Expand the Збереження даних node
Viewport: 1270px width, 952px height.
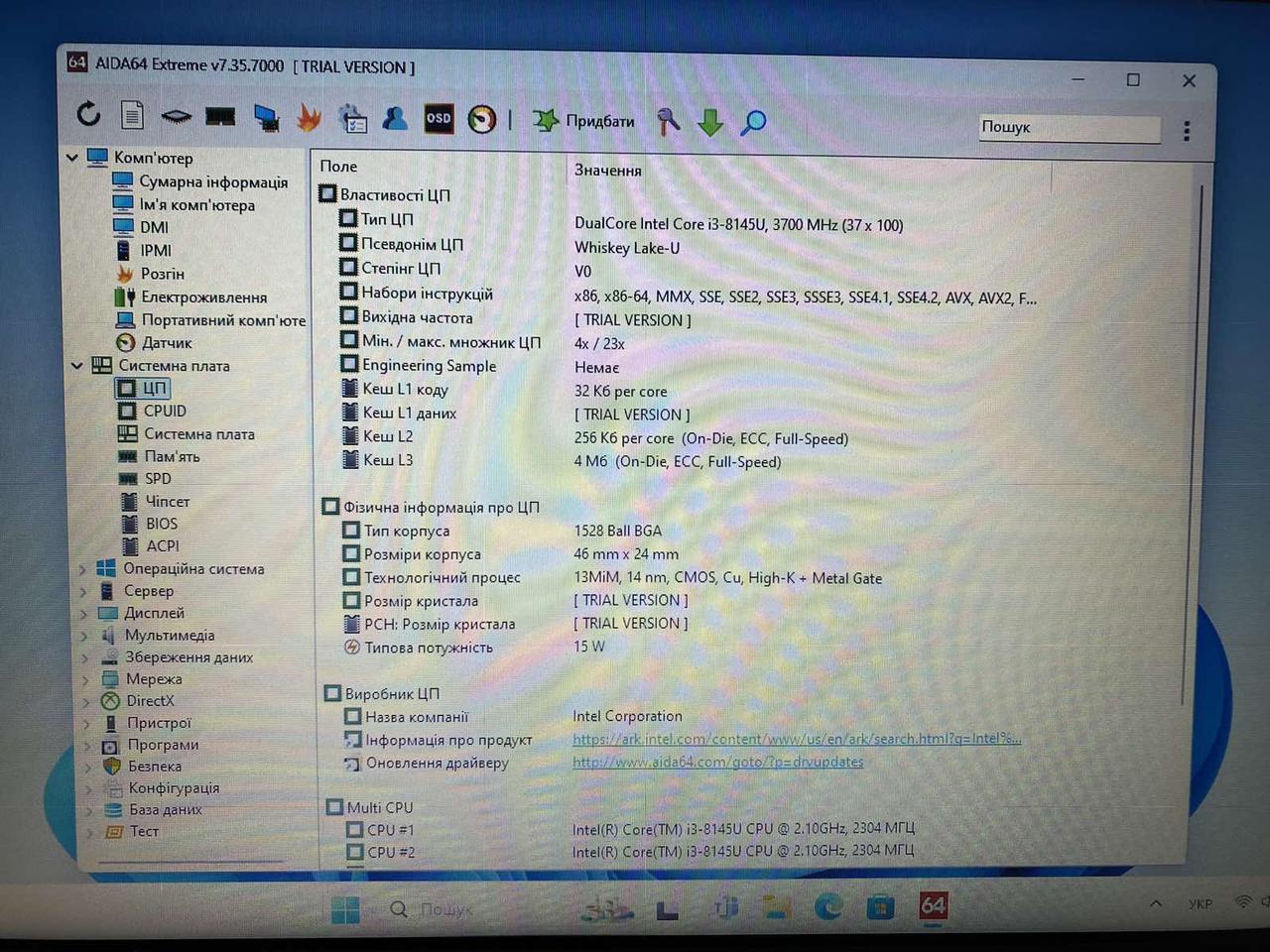tap(85, 657)
